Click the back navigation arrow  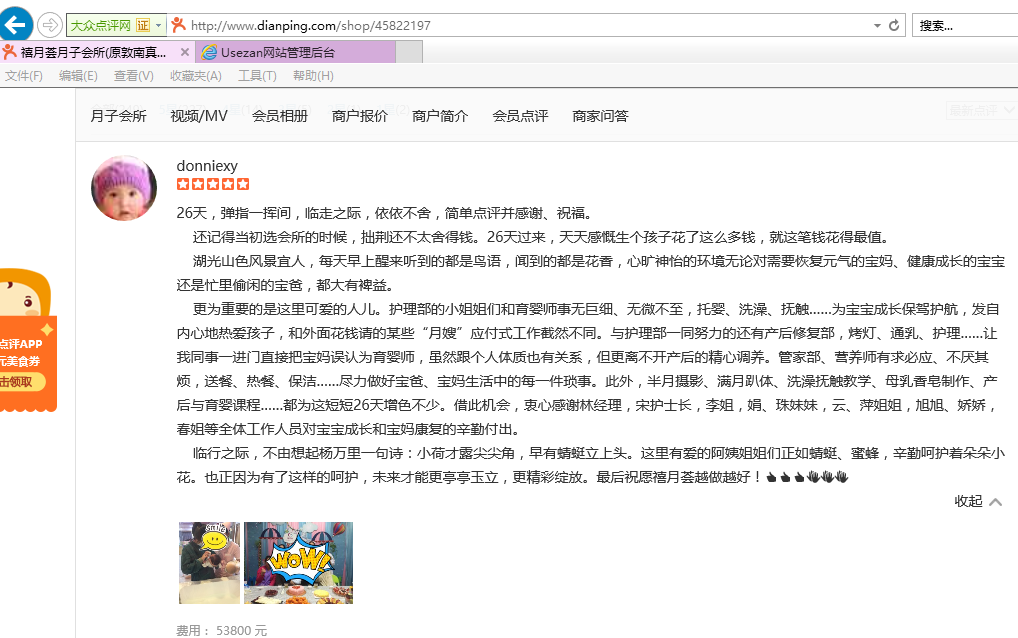(15, 23)
